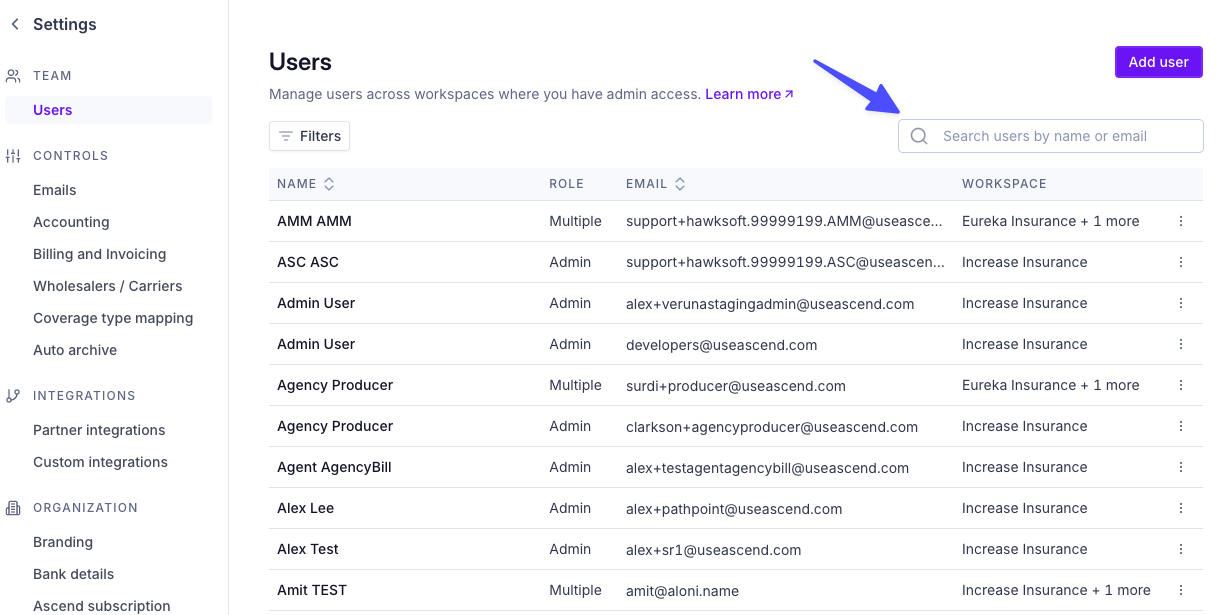The width and height of the screenshot is (1227, 615).
Task: Open the row menu for Amit TEST
Action: [x=1181, y=590]
